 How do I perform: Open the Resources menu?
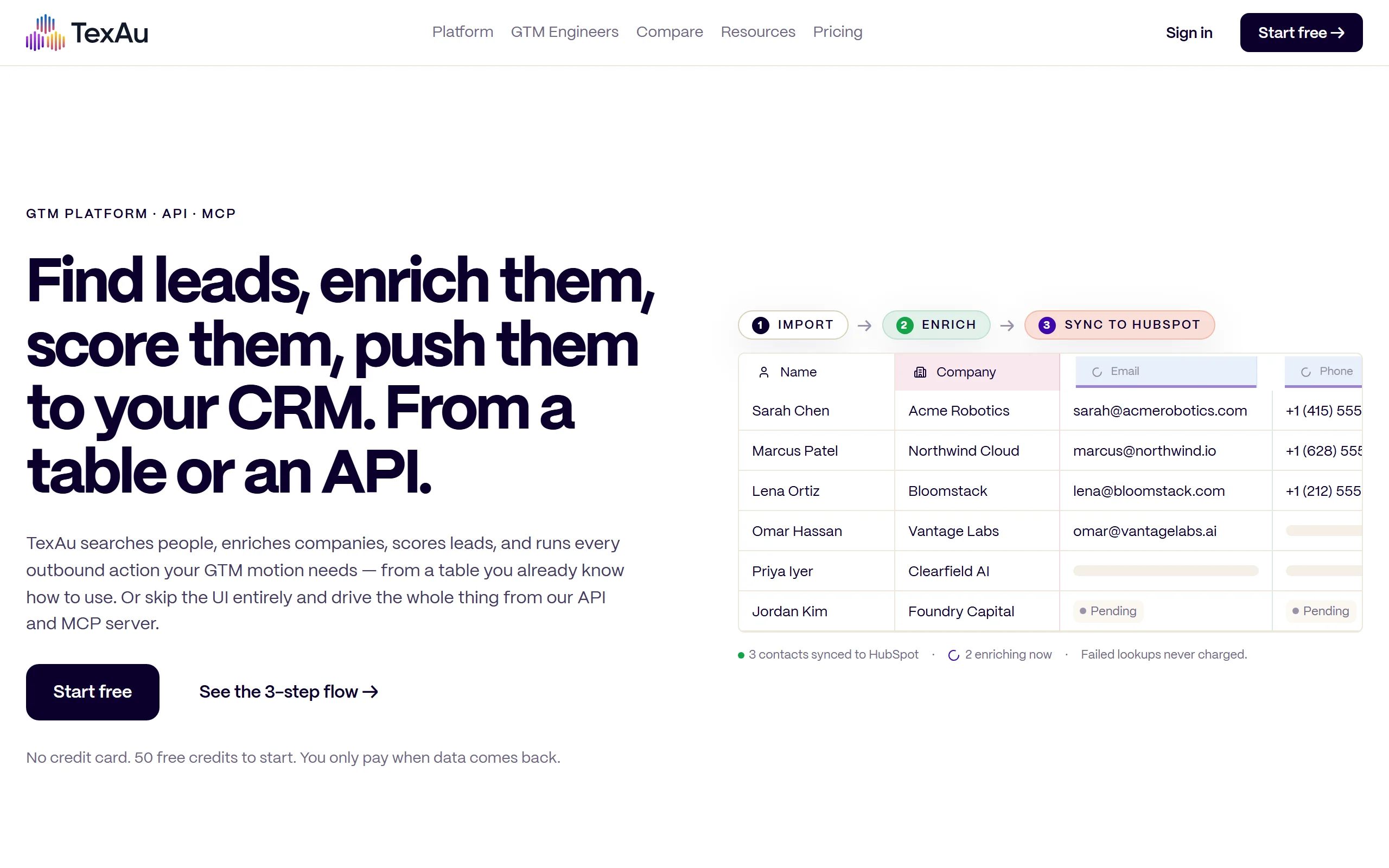click(758, 32)
